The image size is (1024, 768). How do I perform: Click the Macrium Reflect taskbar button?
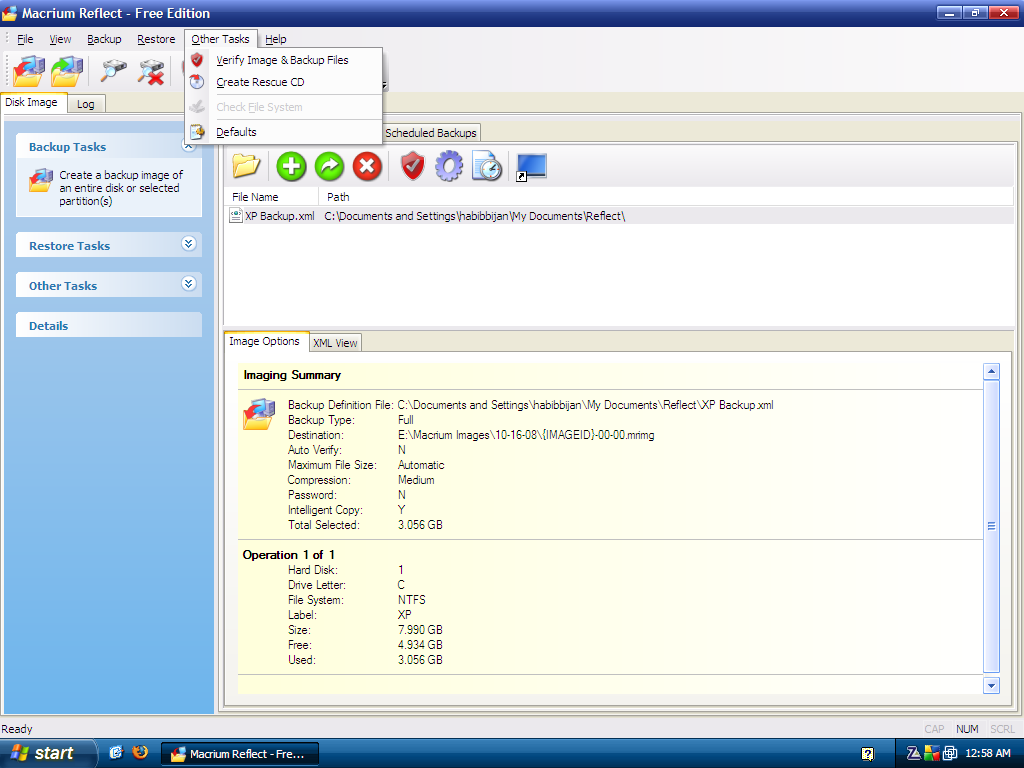(240, 754)
